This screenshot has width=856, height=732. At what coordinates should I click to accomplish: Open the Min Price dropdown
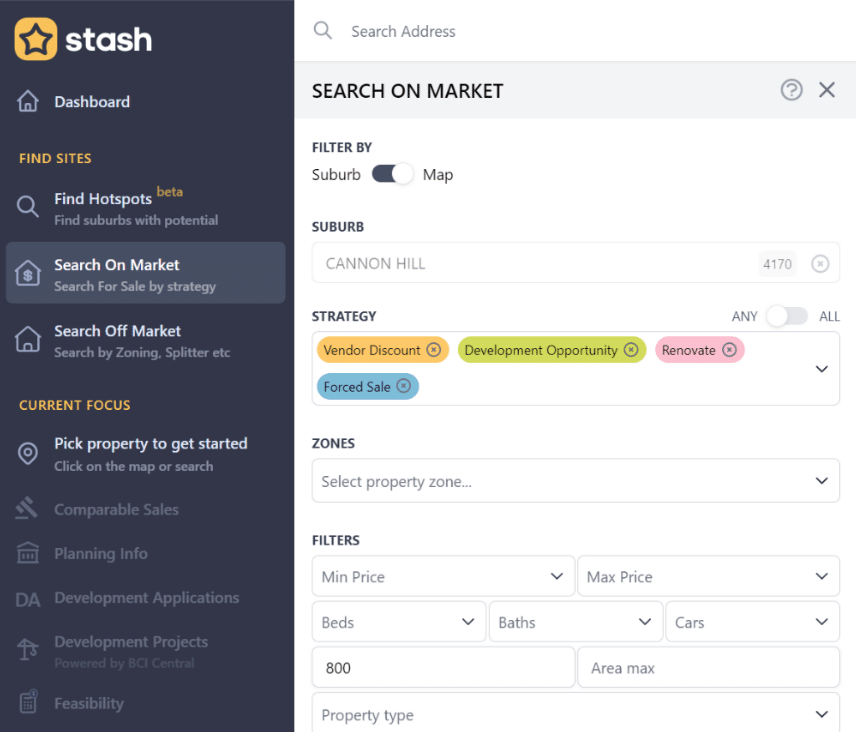click(443, 577)
